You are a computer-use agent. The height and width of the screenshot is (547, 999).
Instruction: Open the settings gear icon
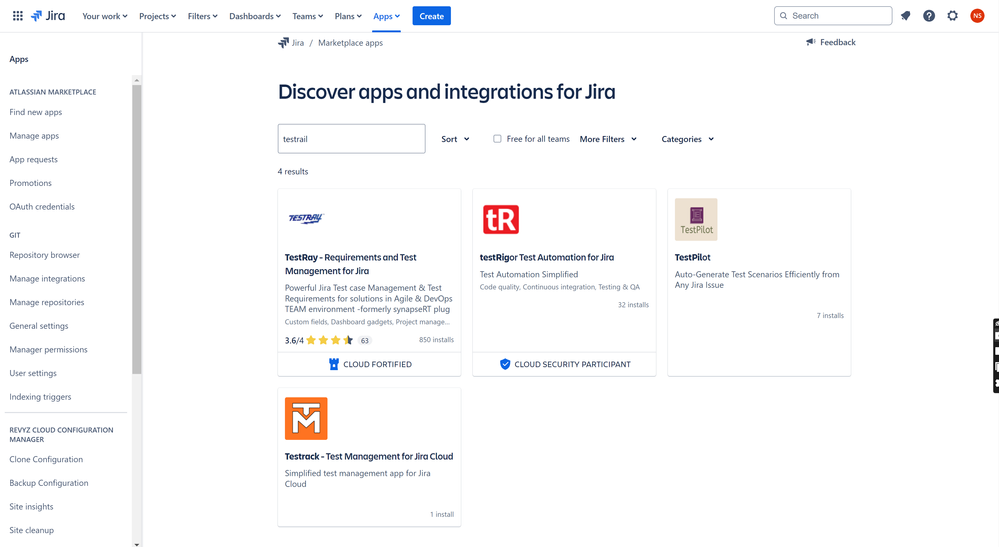click(x=952, y=16)
